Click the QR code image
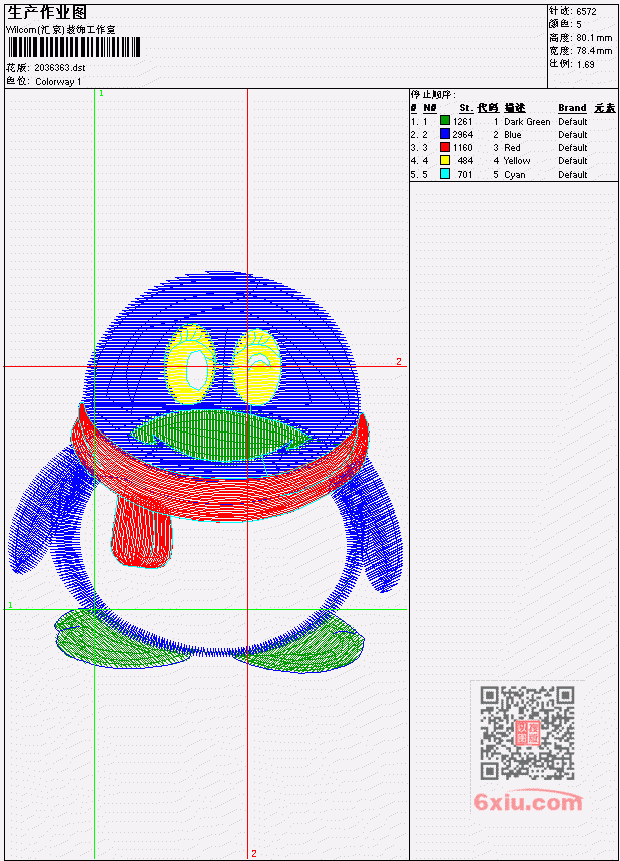Viewport: 620px width, 861px height. [x=527, y=733]
